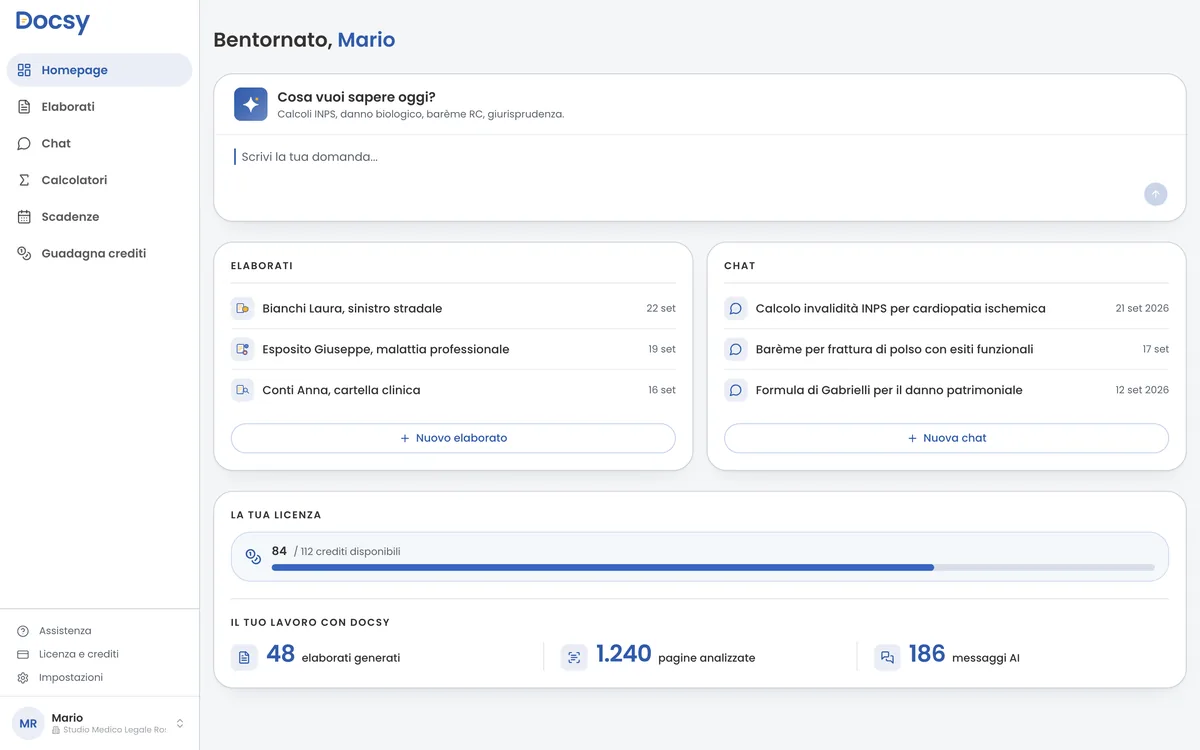The height and width of the screenshot is (750, 1200).
Task: Open chat Formula di Gabrielli danno patrimoniale
Action: [946, 390]
